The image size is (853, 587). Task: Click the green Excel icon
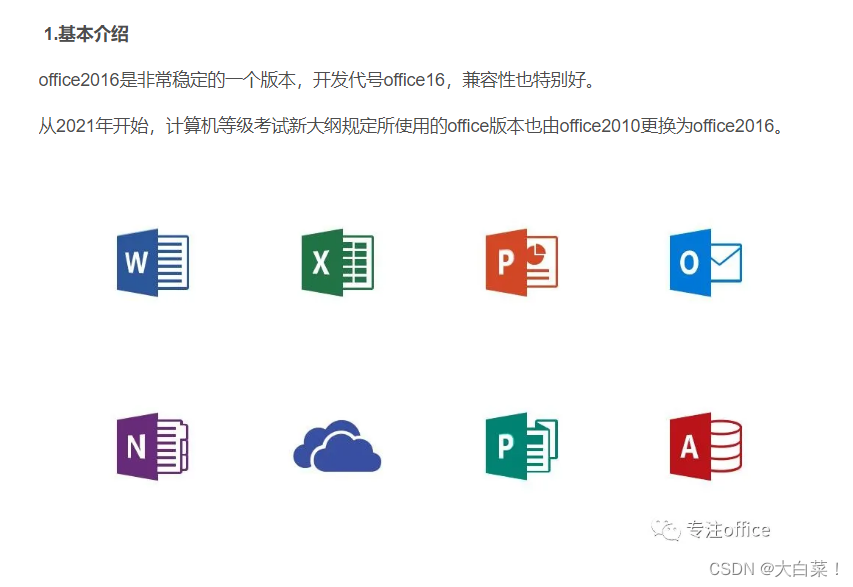point(337,262)
